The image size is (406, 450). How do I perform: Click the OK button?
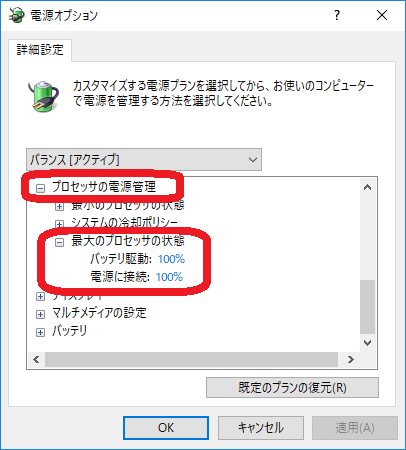166,428
